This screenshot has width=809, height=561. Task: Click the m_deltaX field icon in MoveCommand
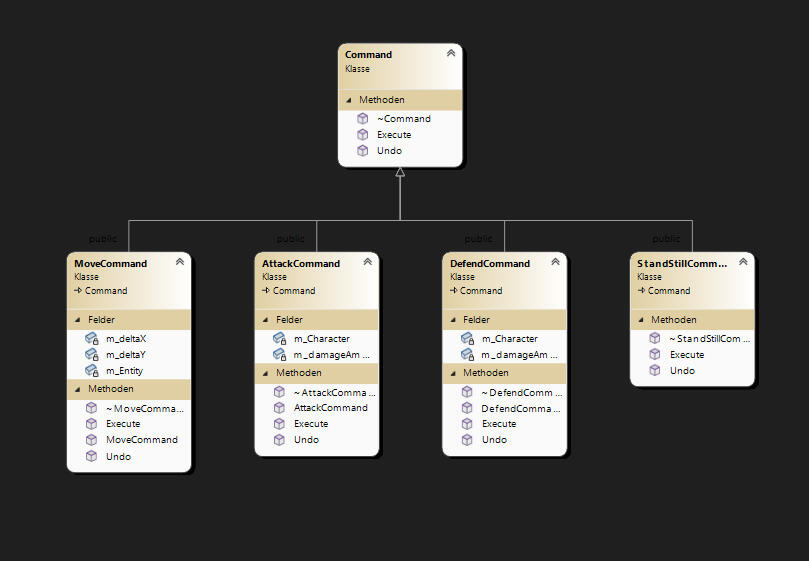point(91,338)
